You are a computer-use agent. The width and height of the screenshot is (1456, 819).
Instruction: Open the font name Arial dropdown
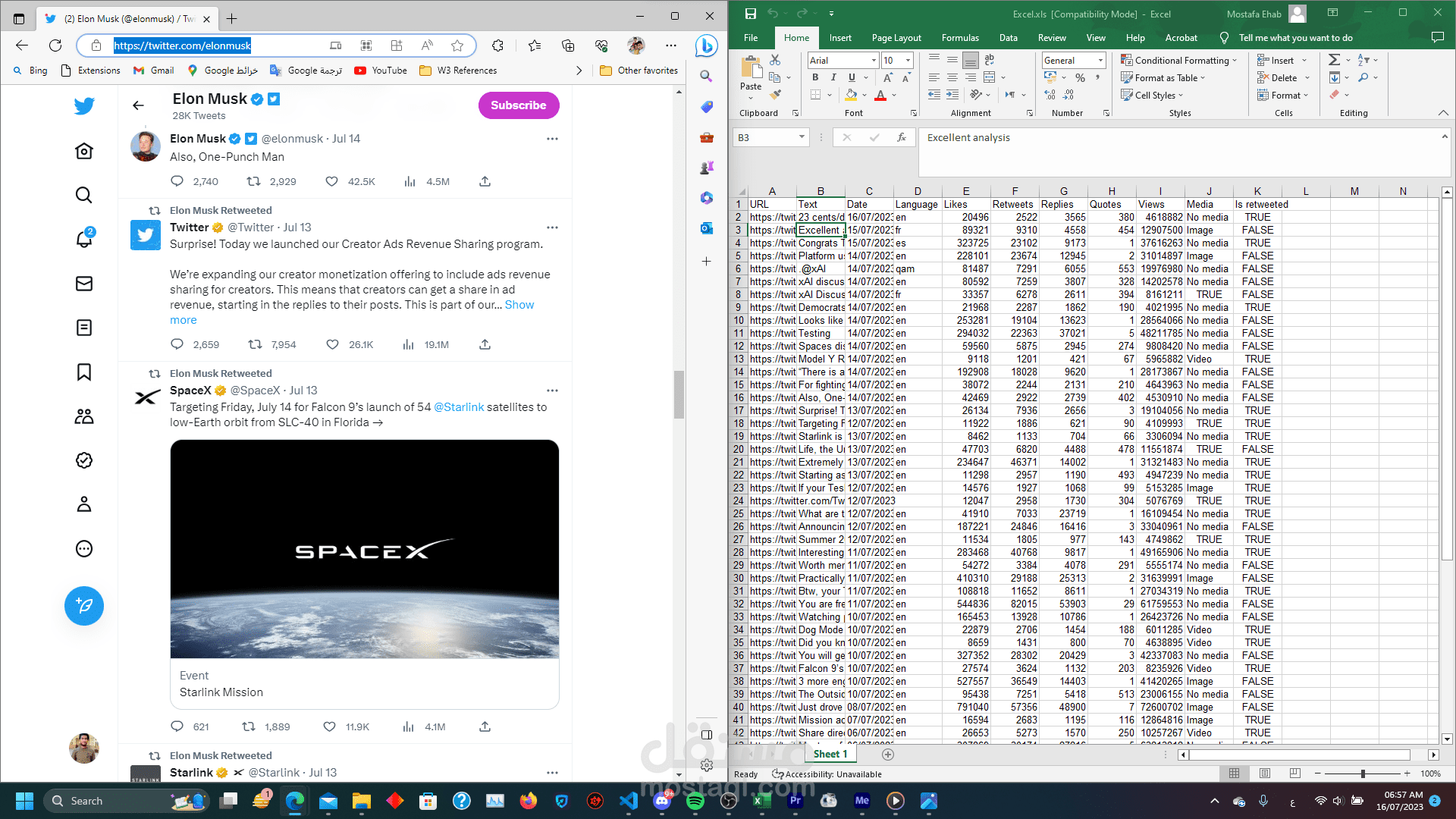click(874, 60)
